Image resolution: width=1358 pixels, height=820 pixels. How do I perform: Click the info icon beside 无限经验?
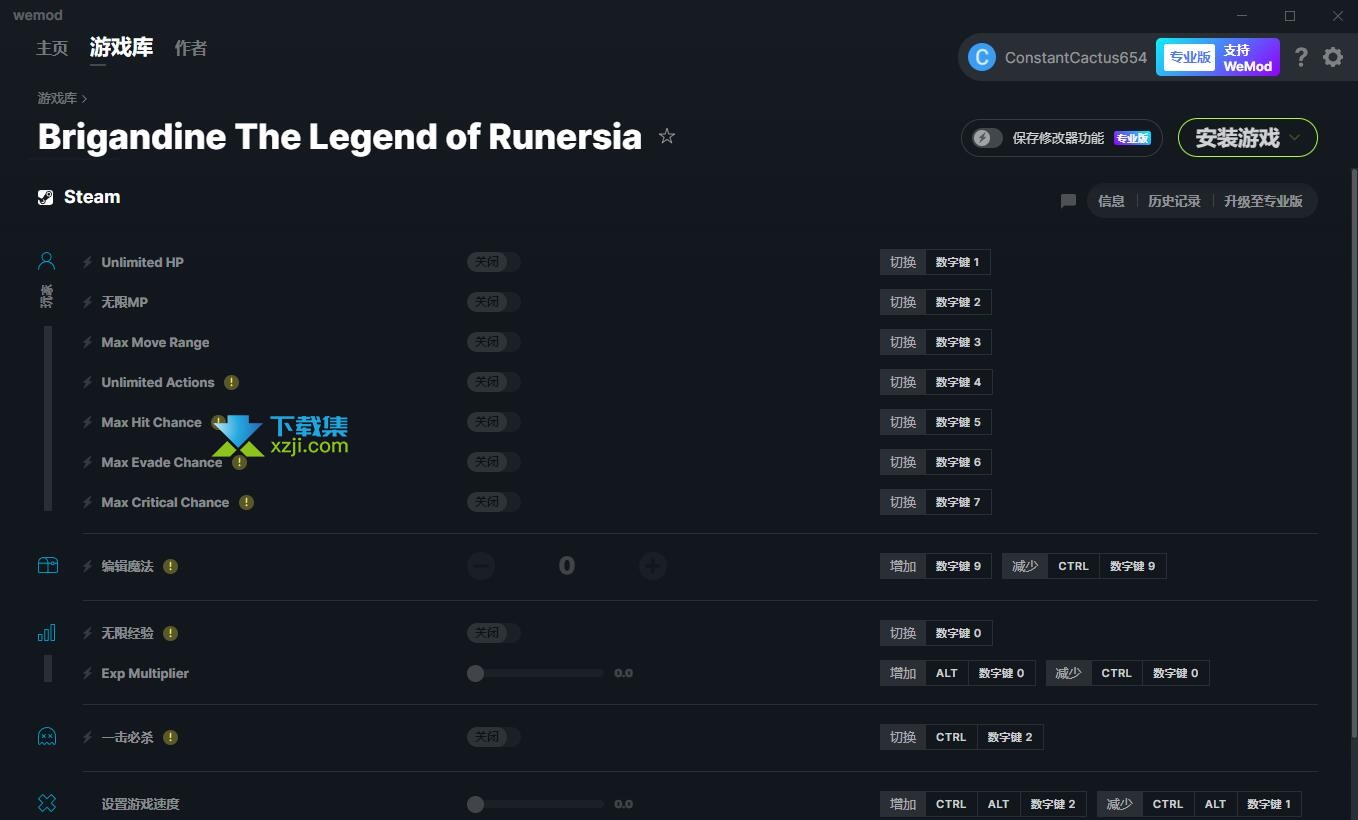(170, 633)
